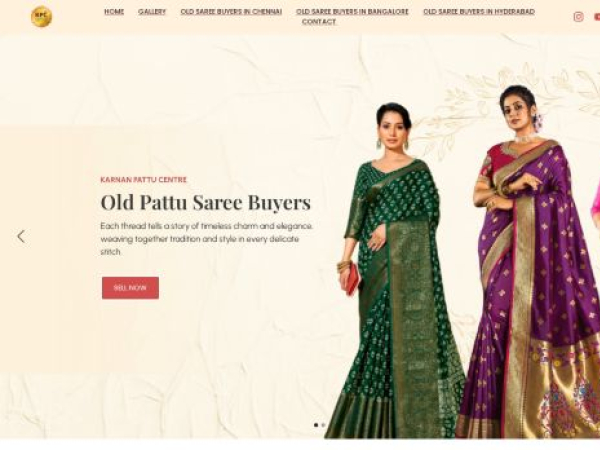Click the gold KPC logo
The height and width of the screenshot is (450, 600).
(x=41, y=17)
